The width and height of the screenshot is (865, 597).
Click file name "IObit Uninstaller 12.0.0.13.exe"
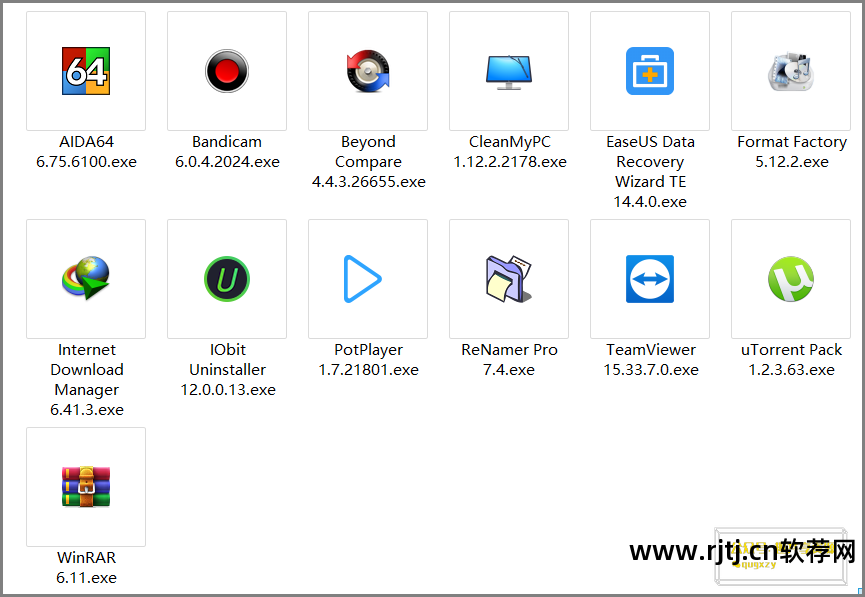click(x=228, y=370)
